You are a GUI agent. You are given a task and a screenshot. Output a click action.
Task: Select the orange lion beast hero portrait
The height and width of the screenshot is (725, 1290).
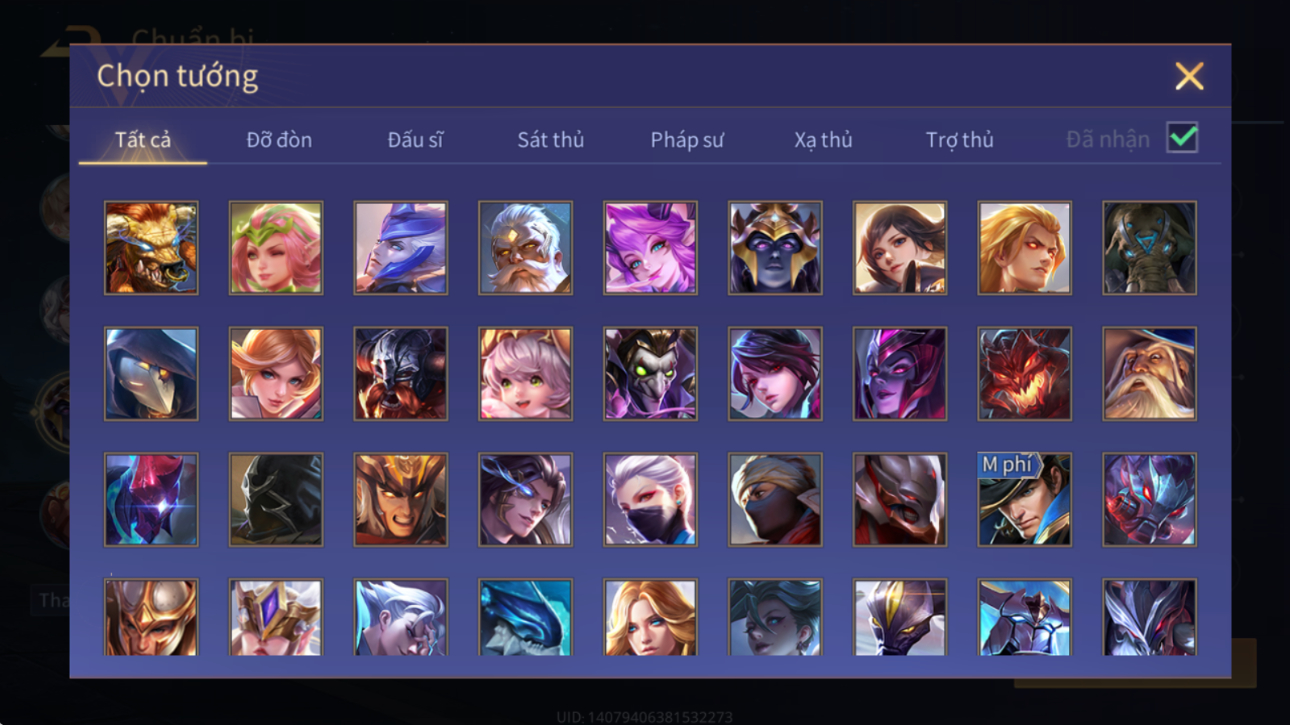[151, 248]
